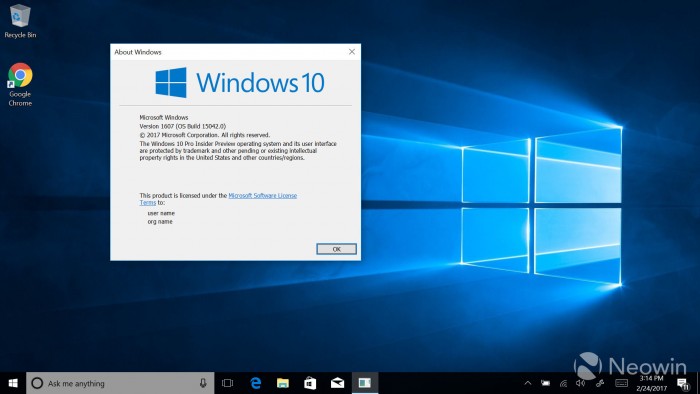Open the Wi-Fi network tray icon
The image size is (700, 394).
click(563, 383)
